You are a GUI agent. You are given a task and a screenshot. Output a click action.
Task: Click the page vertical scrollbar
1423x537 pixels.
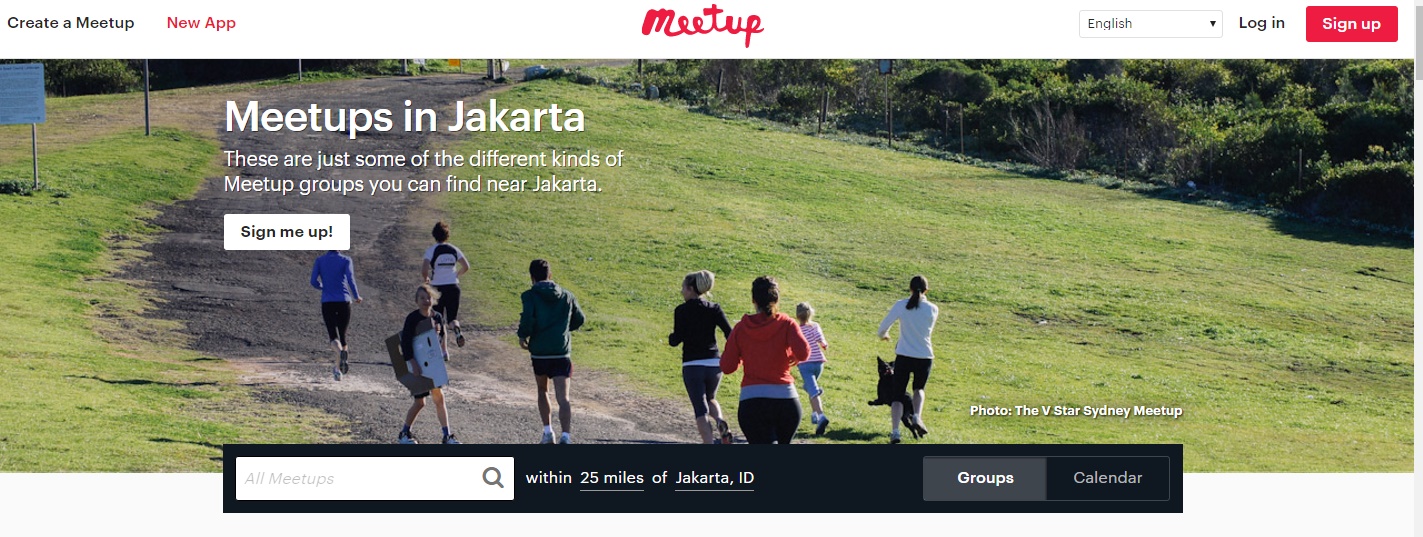1416,268
